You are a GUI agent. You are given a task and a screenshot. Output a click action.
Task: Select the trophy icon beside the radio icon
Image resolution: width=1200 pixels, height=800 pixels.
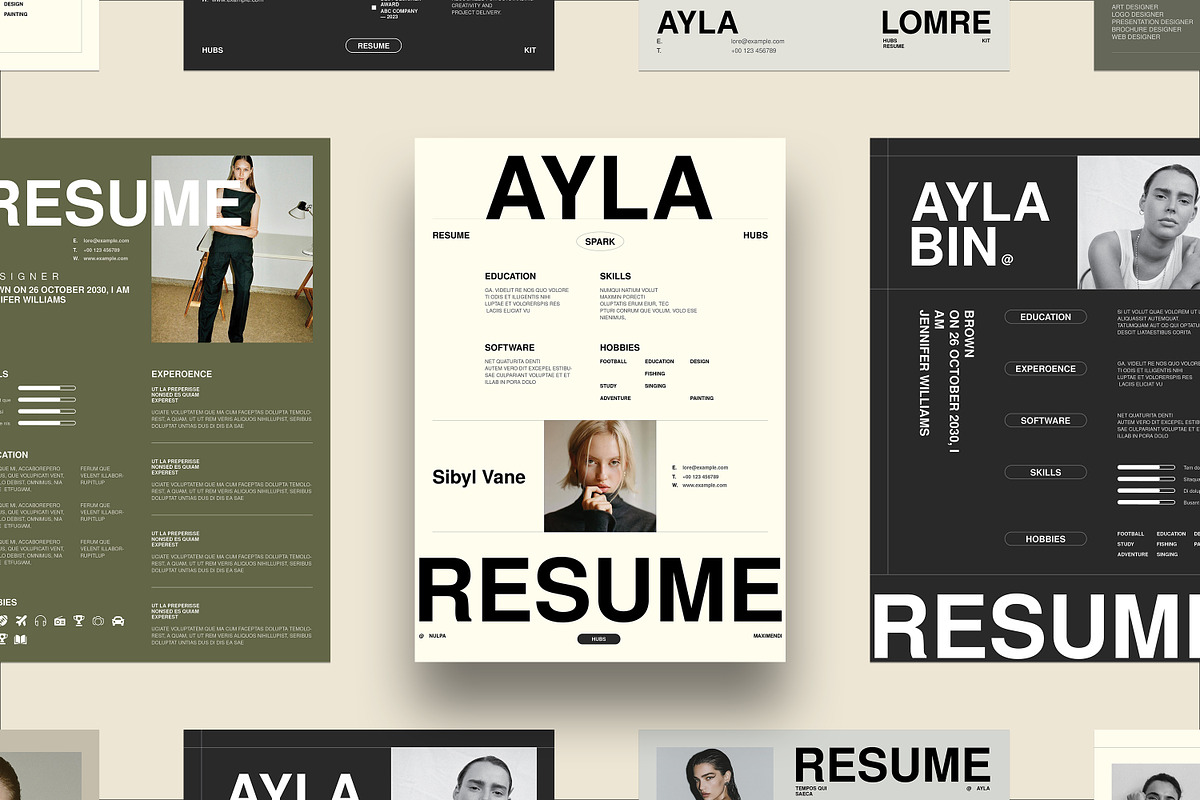pyautogui.click(x=79, y=621)
